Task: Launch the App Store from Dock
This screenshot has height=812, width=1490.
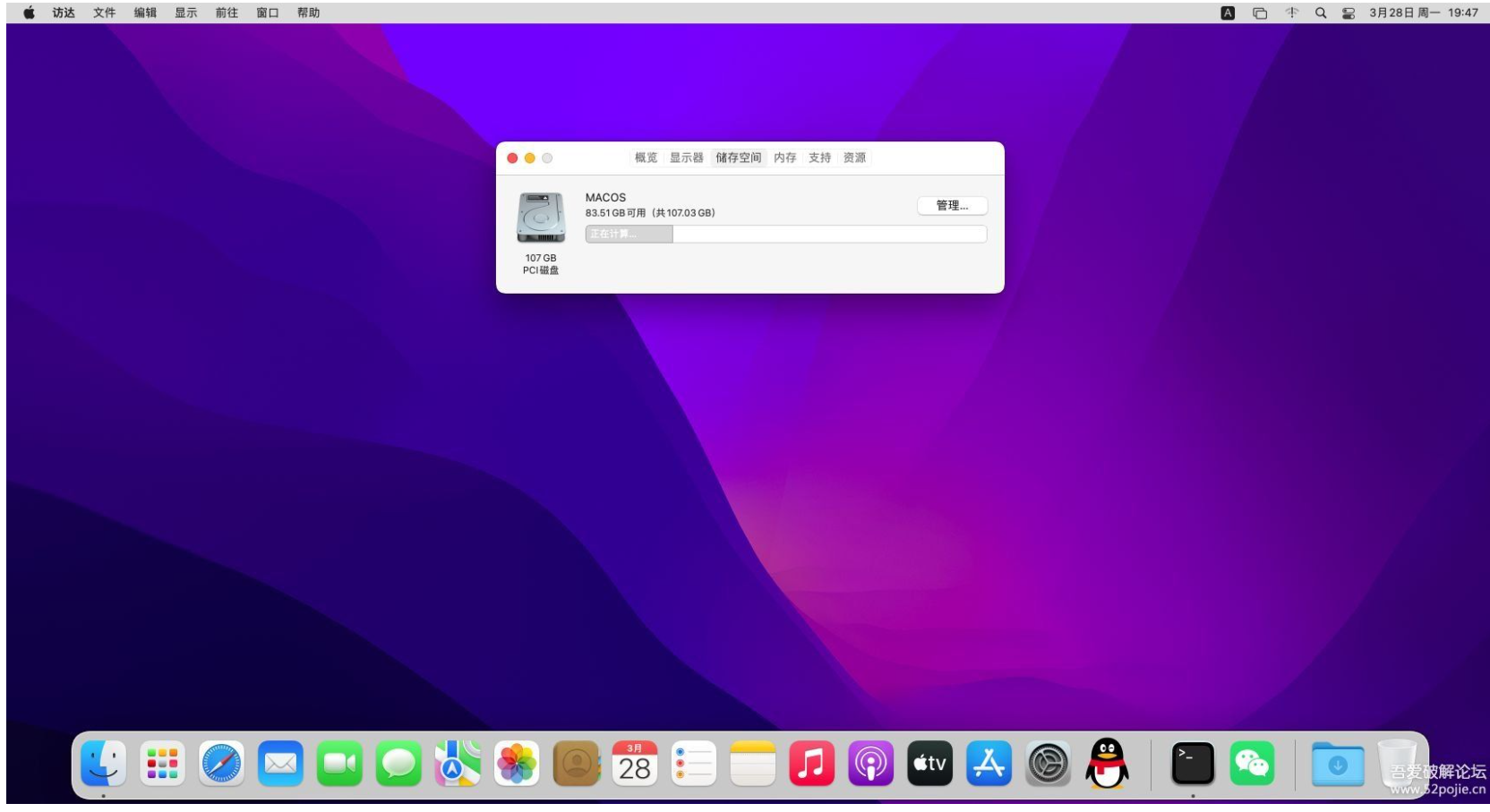Action: click(989, 764)
